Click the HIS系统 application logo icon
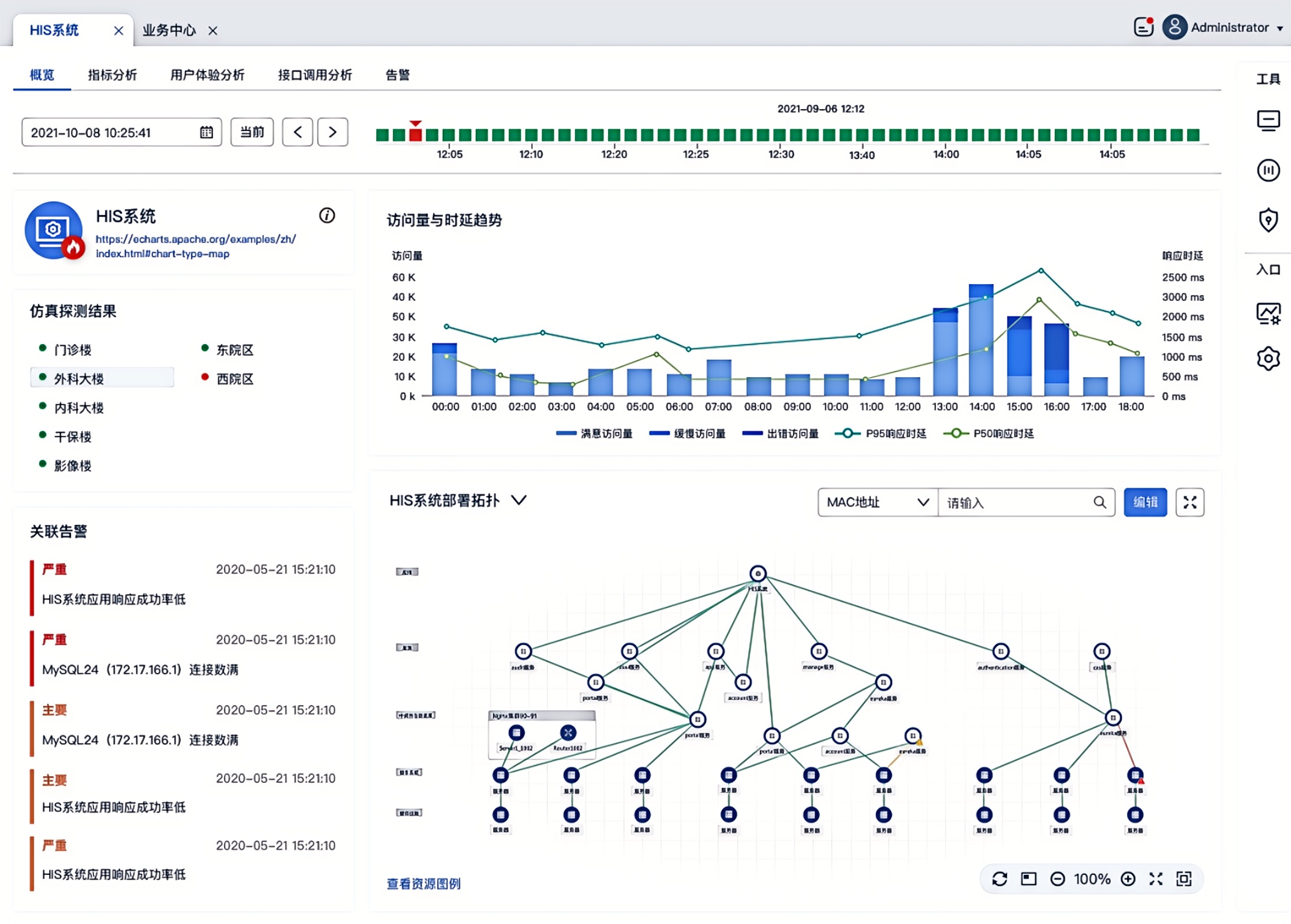This screenshot has height=924, width=1291. pyautogui.click(x=54, y=230)
